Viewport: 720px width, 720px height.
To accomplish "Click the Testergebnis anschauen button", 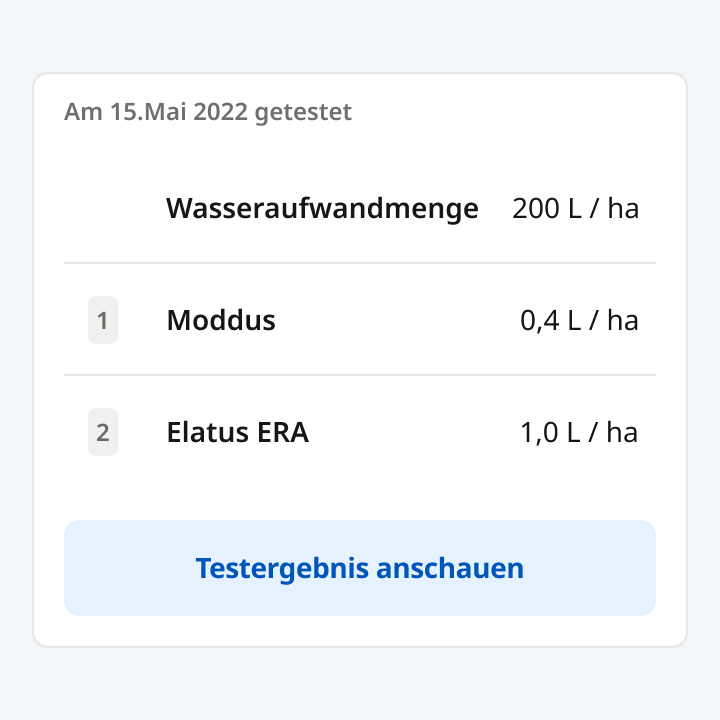I will (360, 568).
